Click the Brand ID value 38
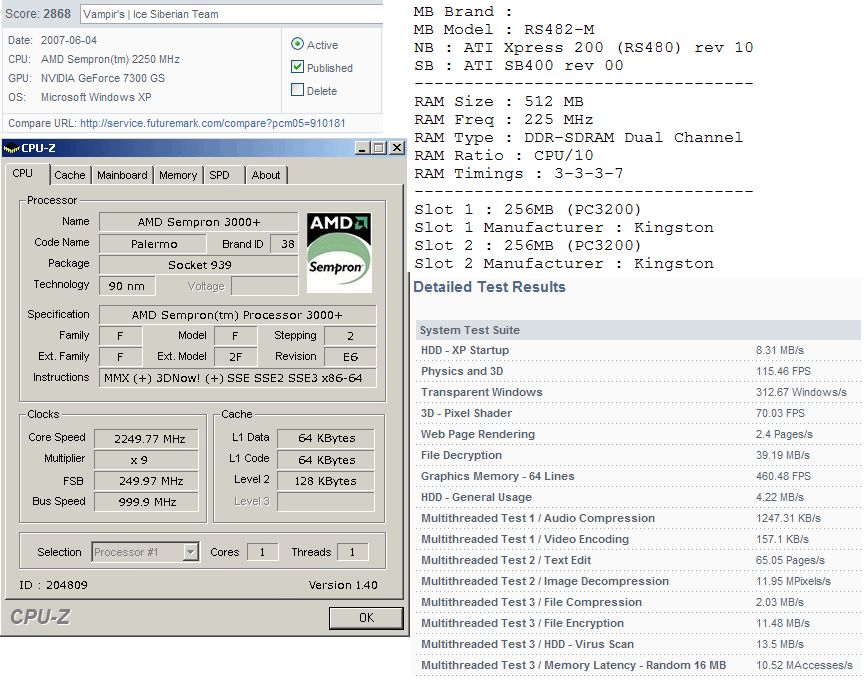Viewport: 864px width, 687px height. [x=284, y=244]
